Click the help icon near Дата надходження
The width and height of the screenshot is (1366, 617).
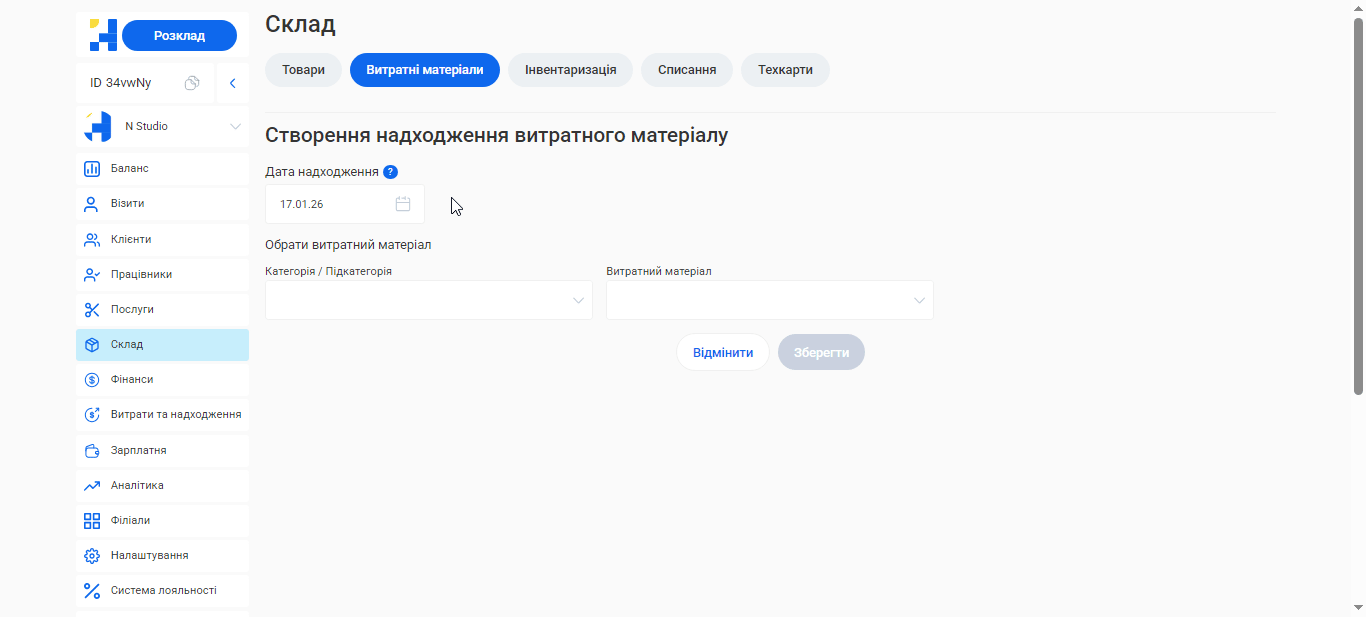(x=389, y=171)
